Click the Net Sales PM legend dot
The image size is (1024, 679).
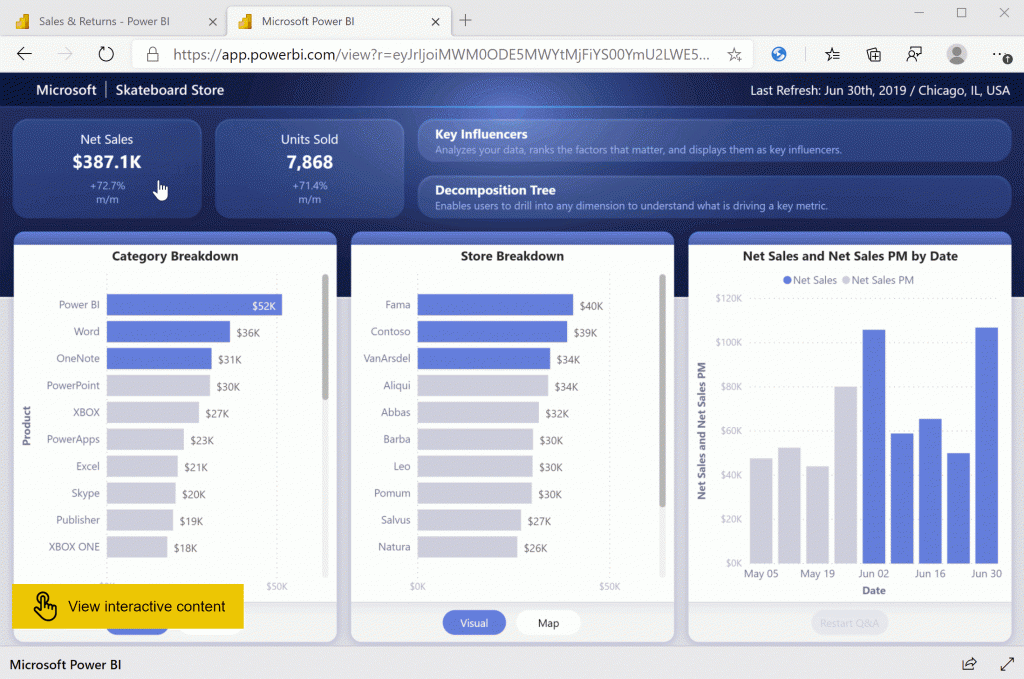click(x=846, y=280)
